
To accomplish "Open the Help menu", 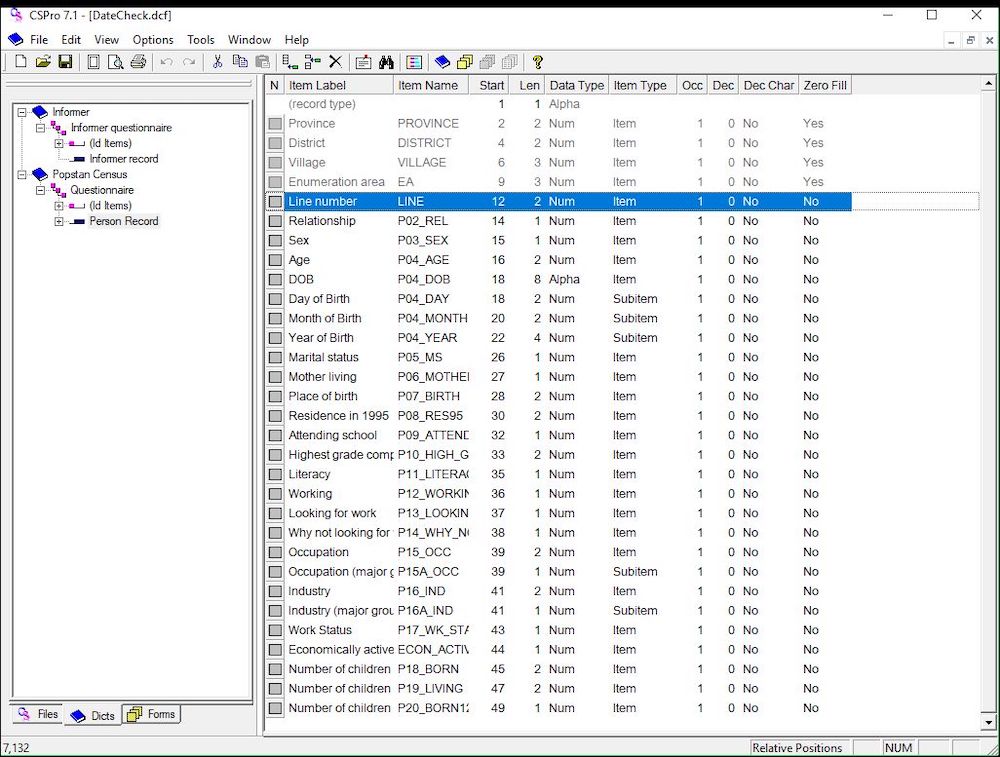I will (297, 40).
